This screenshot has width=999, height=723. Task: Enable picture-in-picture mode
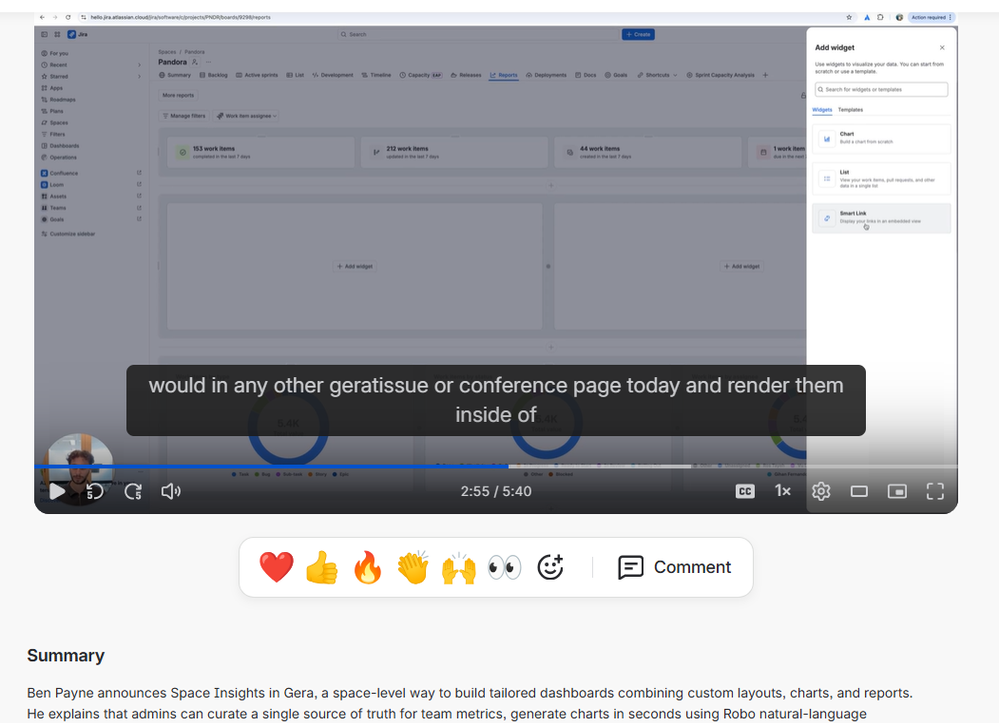[897, 491]
